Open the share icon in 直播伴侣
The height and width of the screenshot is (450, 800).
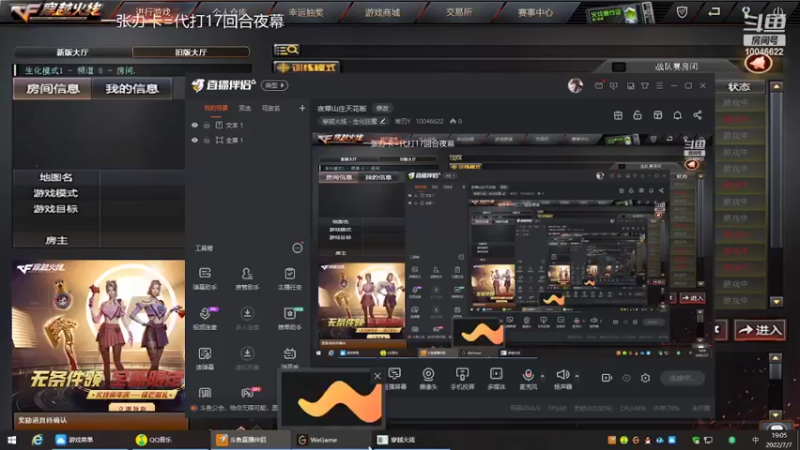(697, 115)
